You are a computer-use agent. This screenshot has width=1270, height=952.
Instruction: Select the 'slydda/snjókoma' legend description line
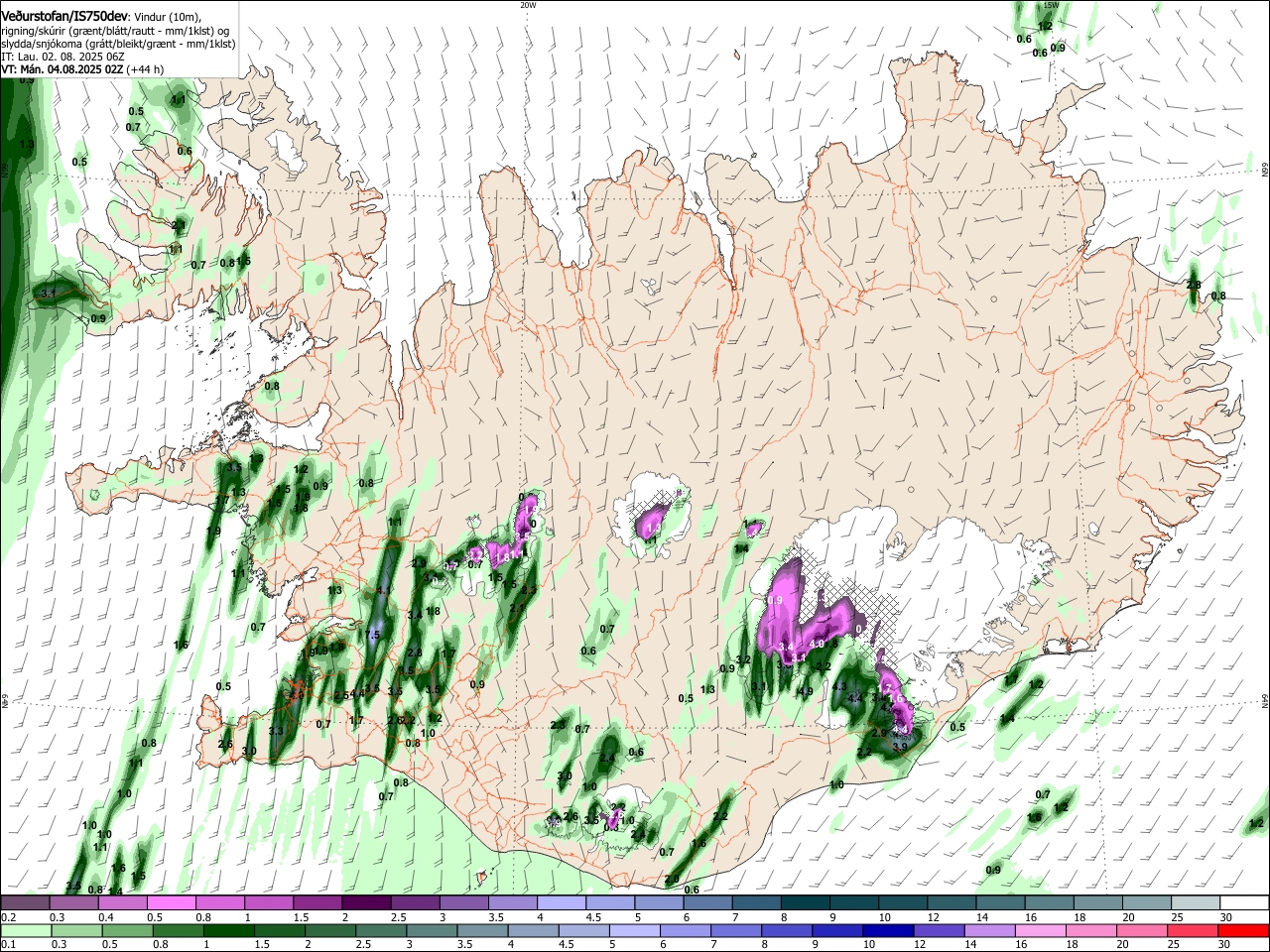point(118,44)
